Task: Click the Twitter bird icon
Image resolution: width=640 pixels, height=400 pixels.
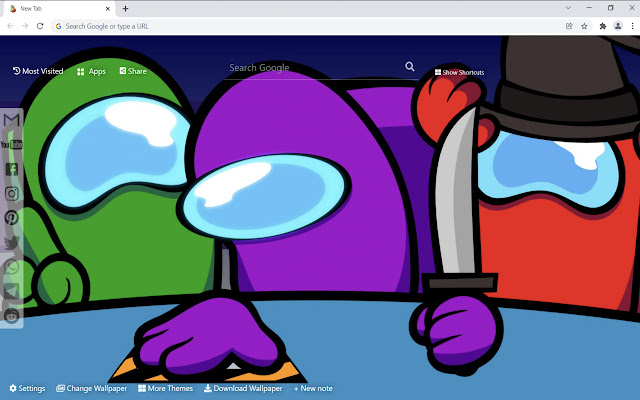Action: coord(11,242)
